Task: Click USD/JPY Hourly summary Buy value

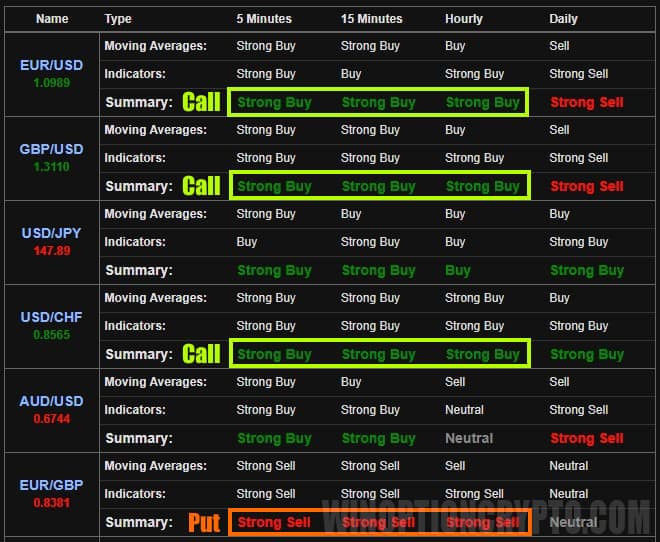Action: 458,270
